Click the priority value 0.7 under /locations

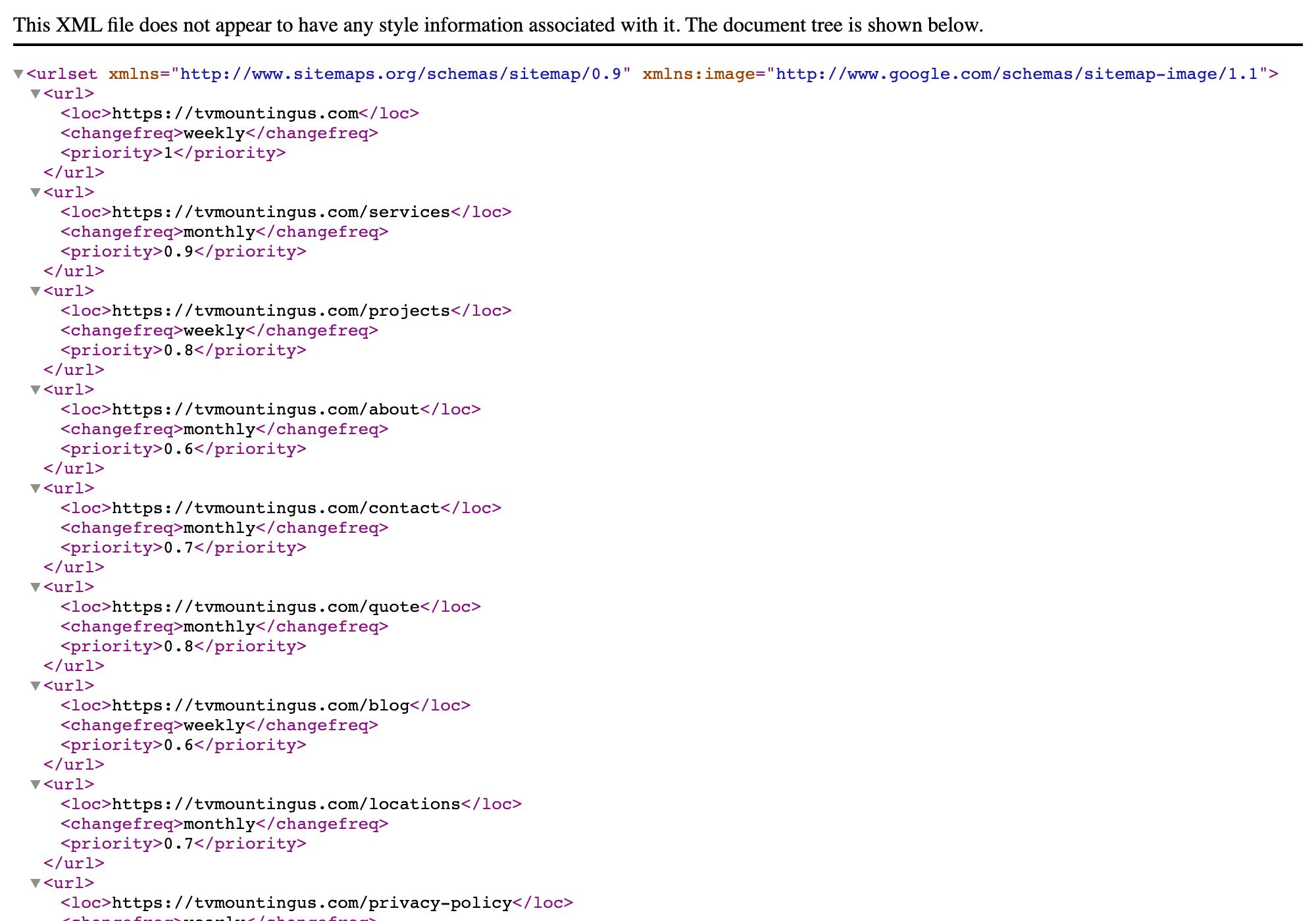coord(179,843)
